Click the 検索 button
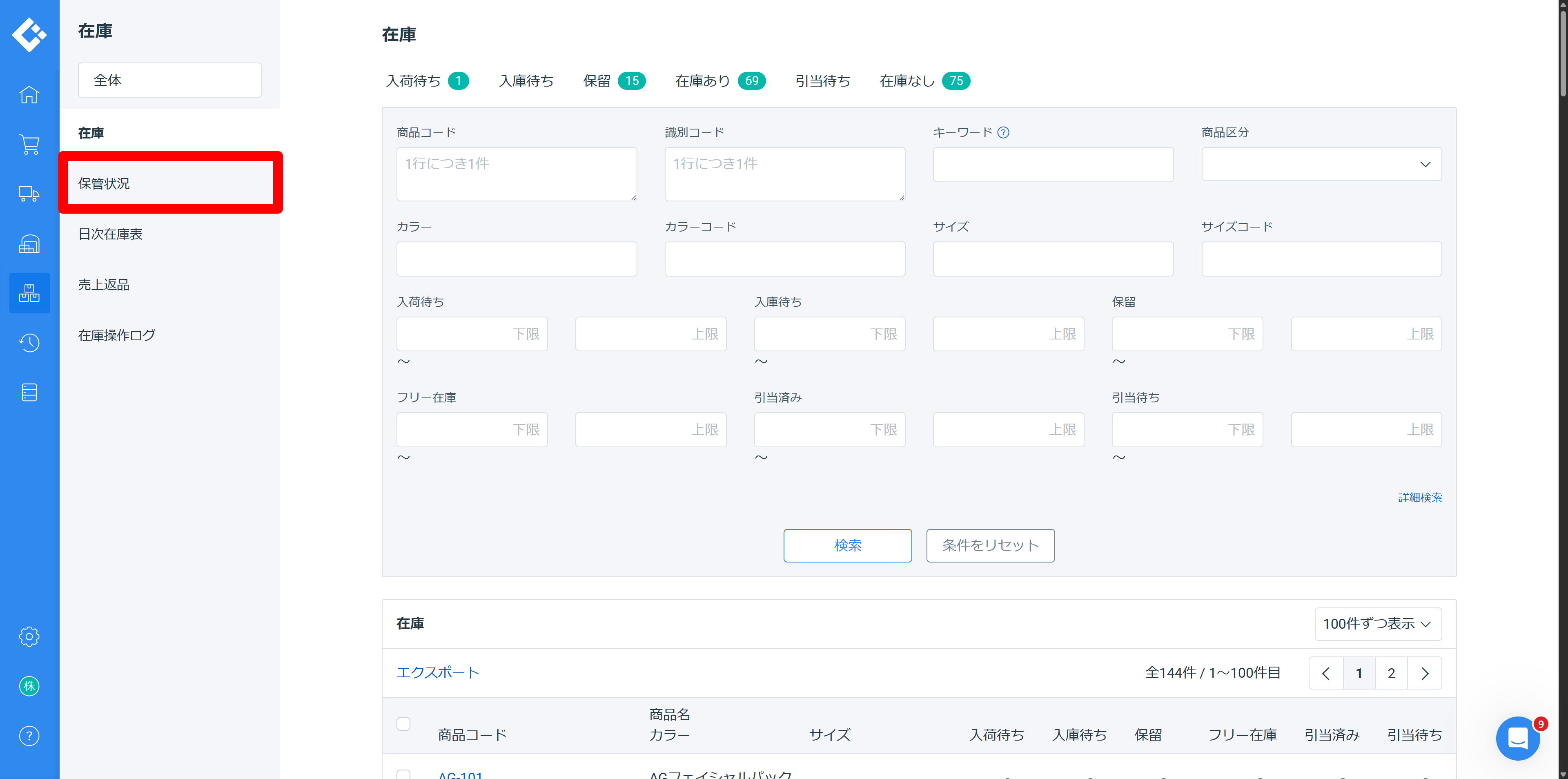This screenshot has height=779, width=1568. pos(847,545)
